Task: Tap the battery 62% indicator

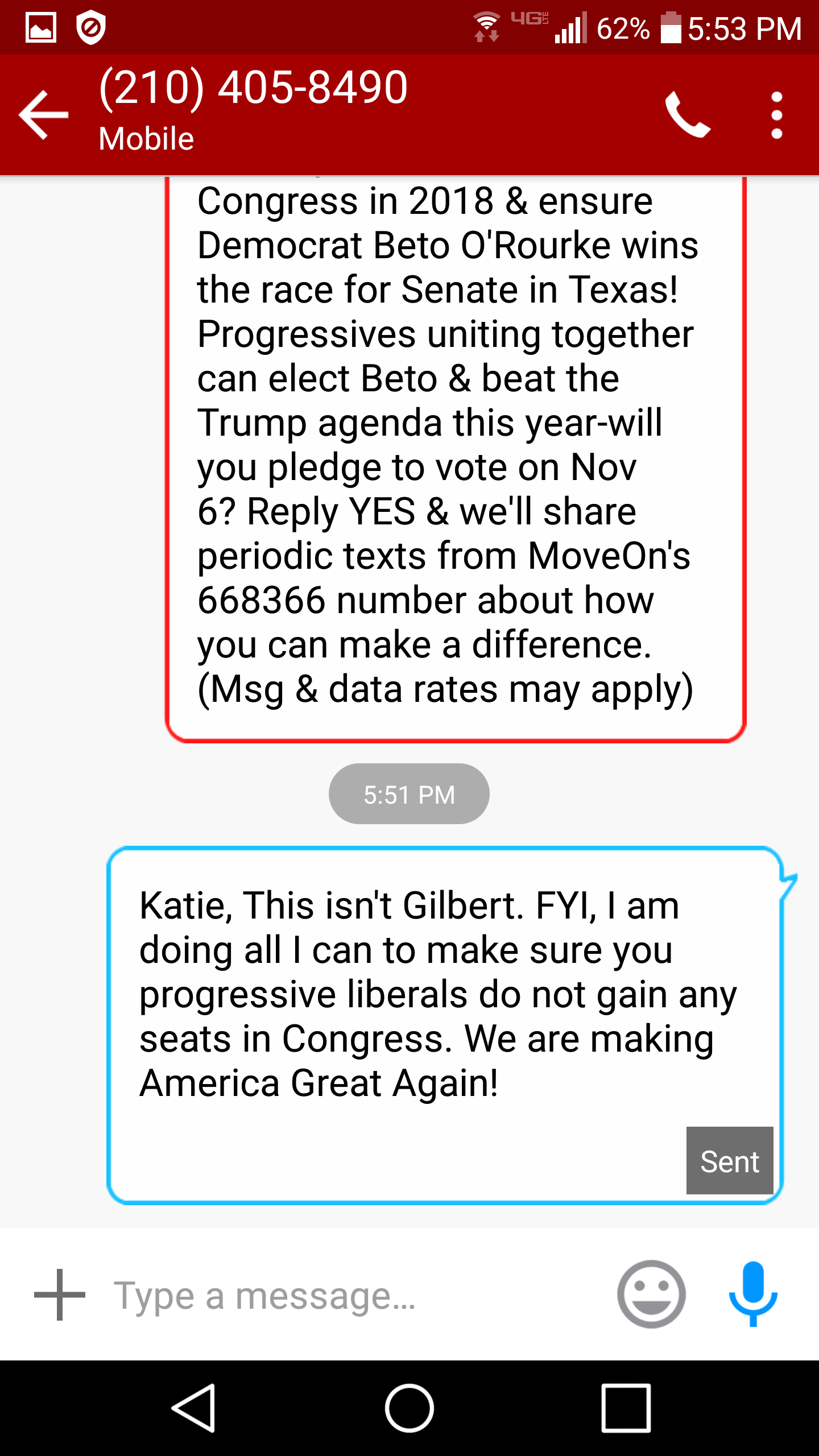Action: click(x=637, y=28)
